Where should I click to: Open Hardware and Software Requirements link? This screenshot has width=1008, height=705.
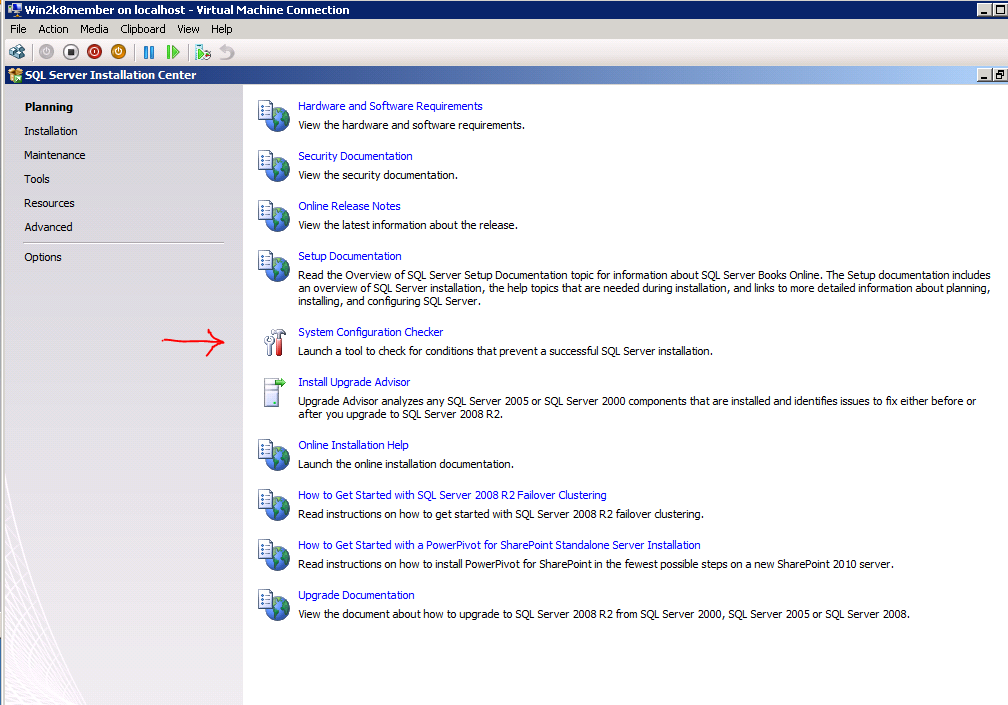(x=390, y=106)
